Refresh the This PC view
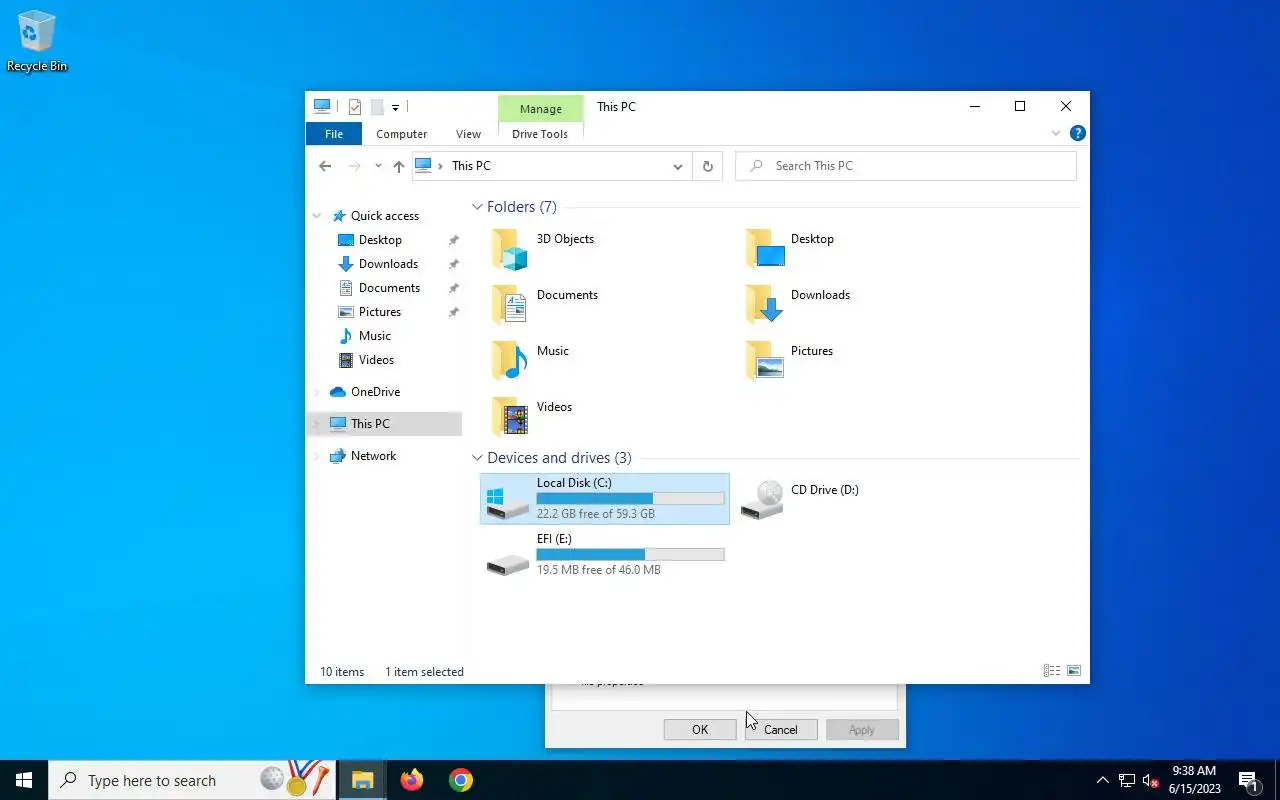Viewport: 1280px width, 800px height. pyautogui.click(x=707, y=166)
